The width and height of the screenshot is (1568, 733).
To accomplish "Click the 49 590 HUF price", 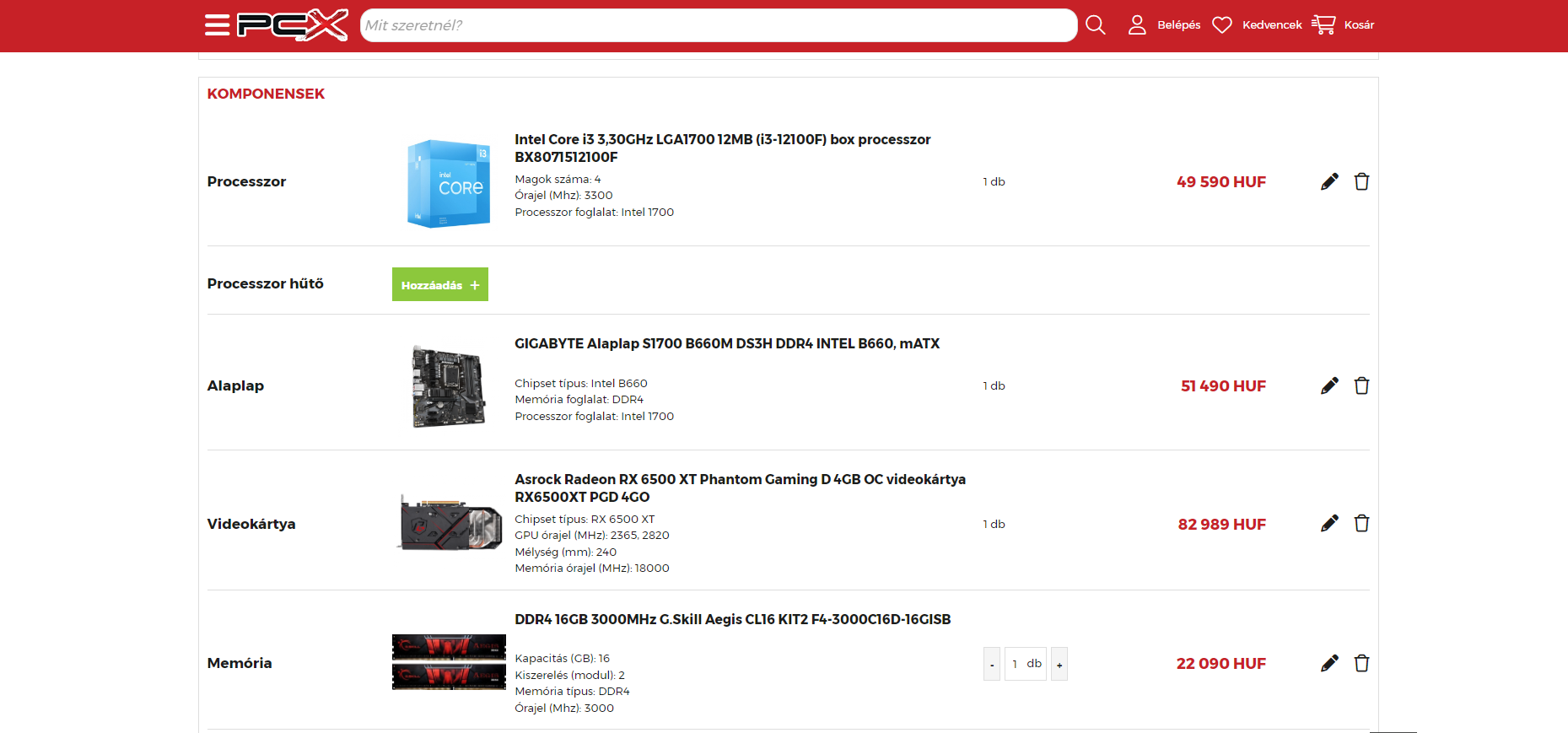I will (x=1221, y=181).
